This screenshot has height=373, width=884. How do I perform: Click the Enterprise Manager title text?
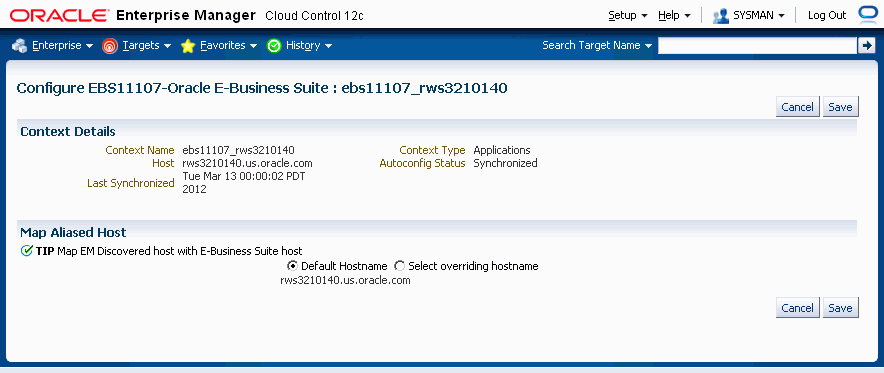tap(185, 16)
